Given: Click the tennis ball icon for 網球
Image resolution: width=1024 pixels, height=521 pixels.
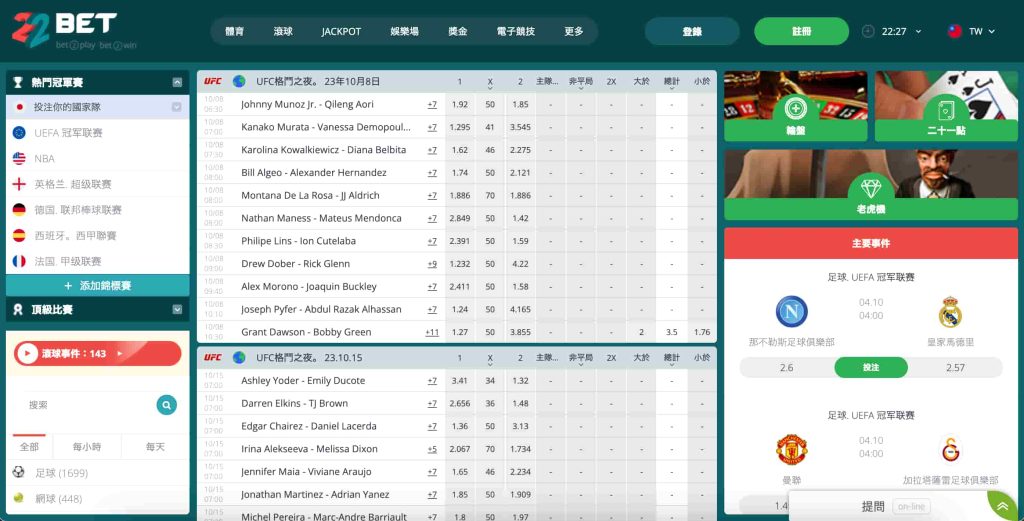Looking at the screenshot, I should (18, 497).
